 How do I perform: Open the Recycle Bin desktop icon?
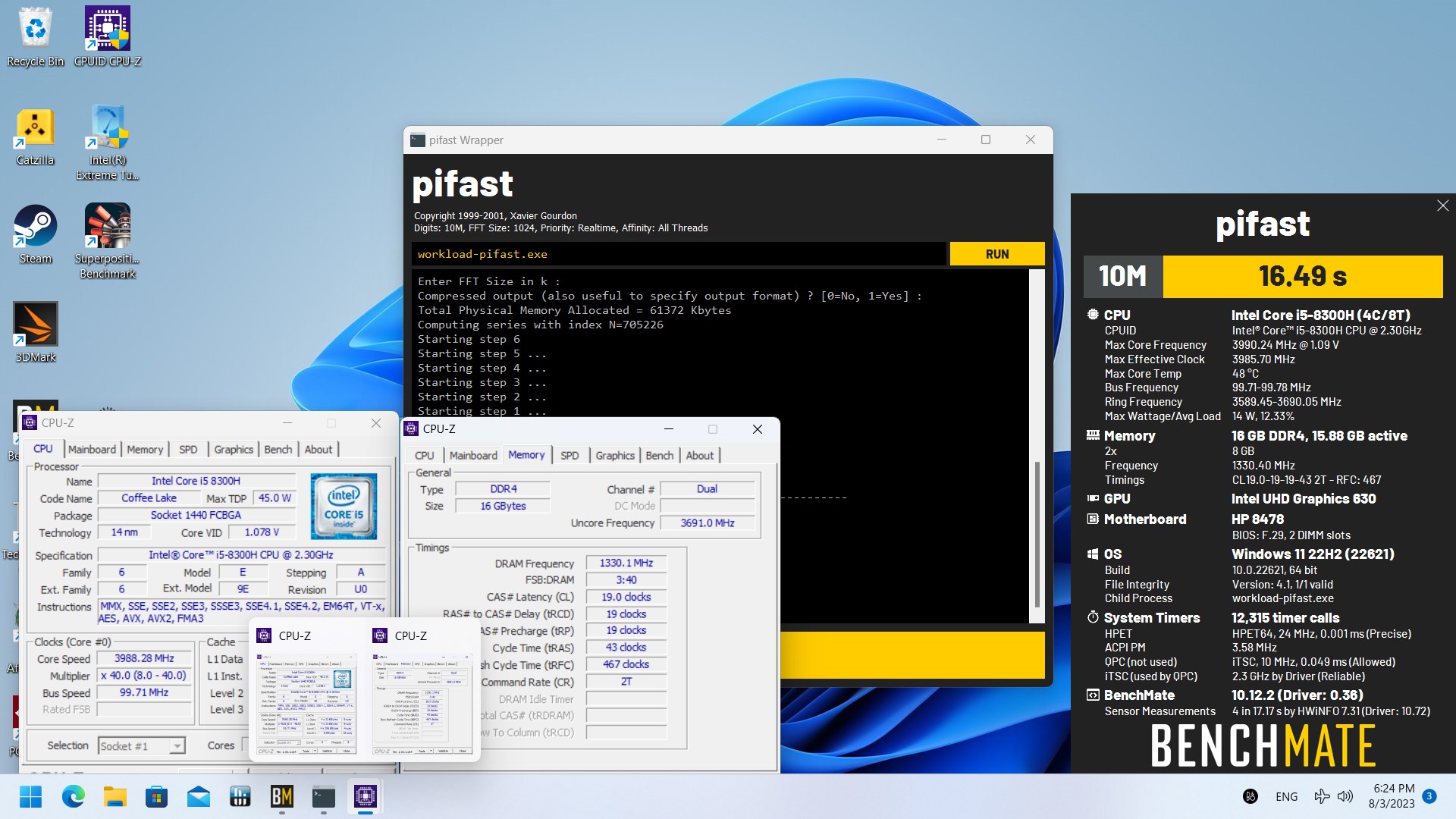point(36,36)
